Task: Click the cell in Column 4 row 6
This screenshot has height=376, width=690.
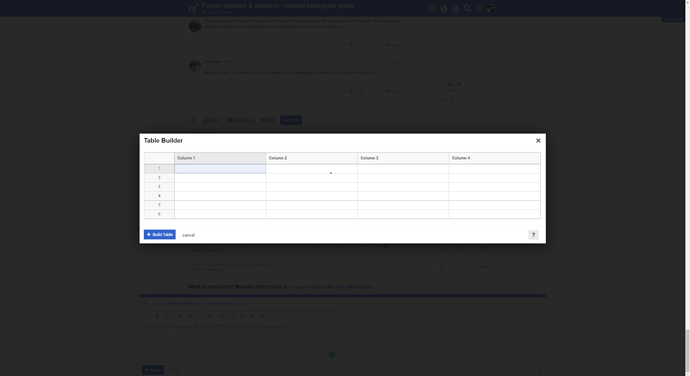Action: (495, 214)
